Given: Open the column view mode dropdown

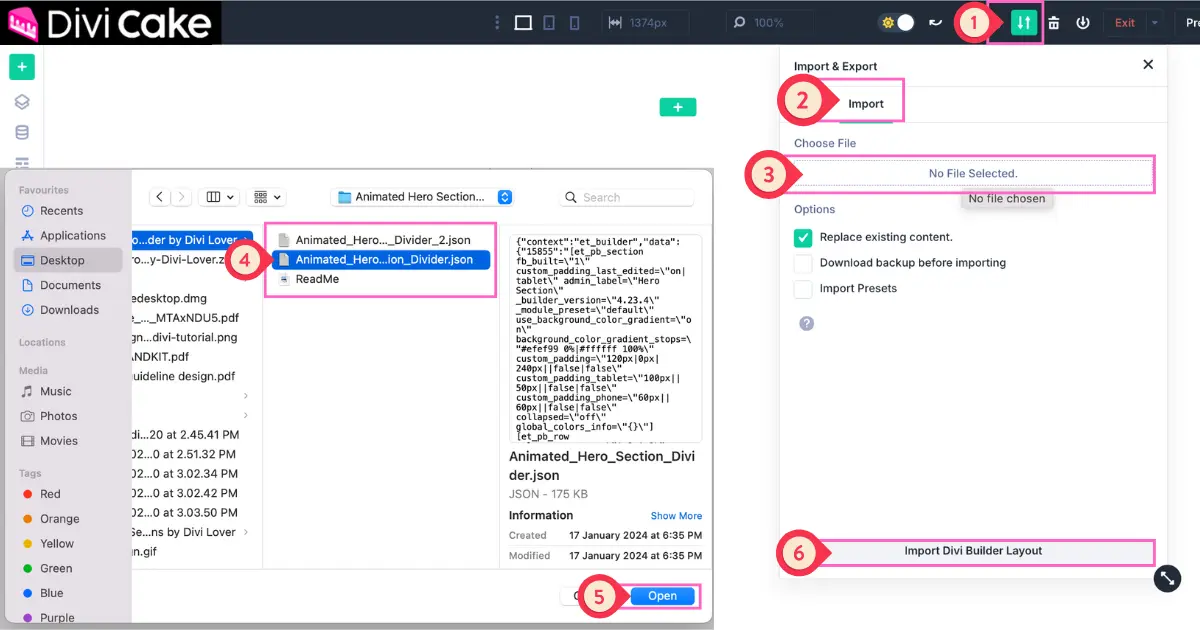Looking at the screenshot, I should (219, 197).
